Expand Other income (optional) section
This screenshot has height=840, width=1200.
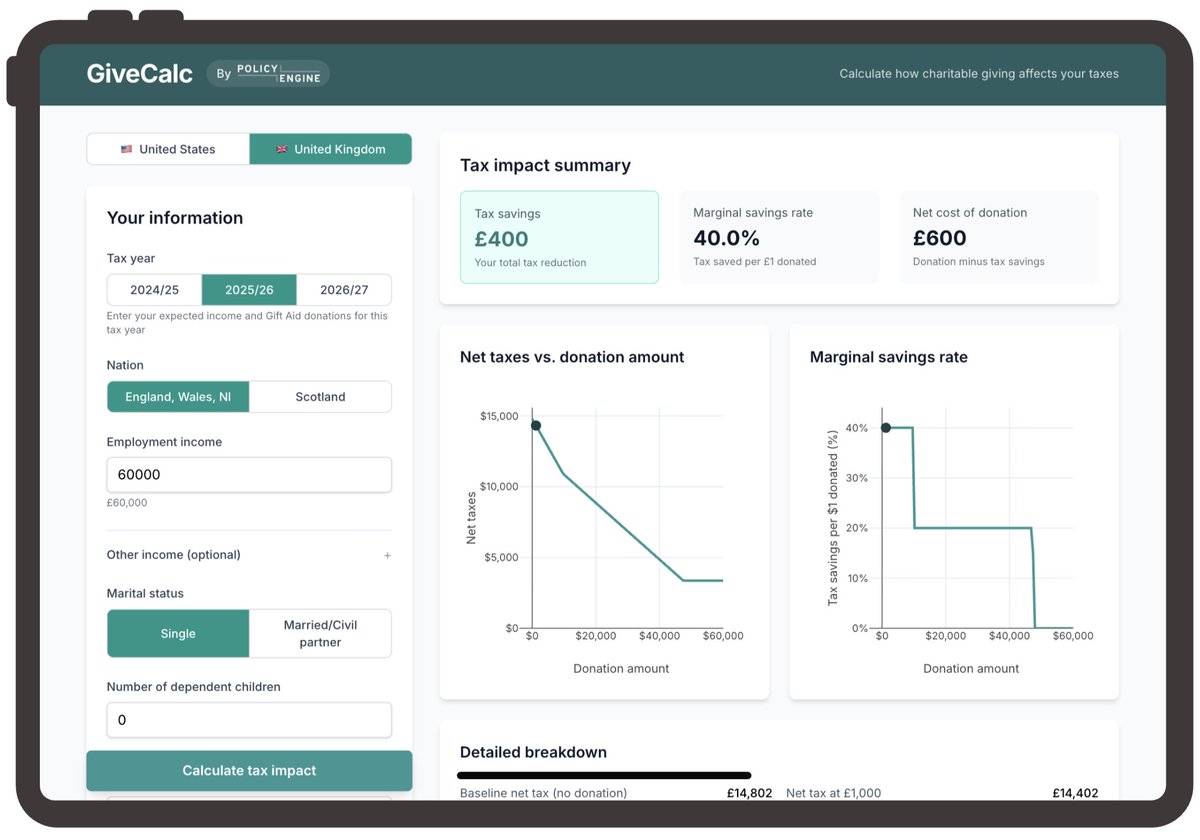click(249, 555)
